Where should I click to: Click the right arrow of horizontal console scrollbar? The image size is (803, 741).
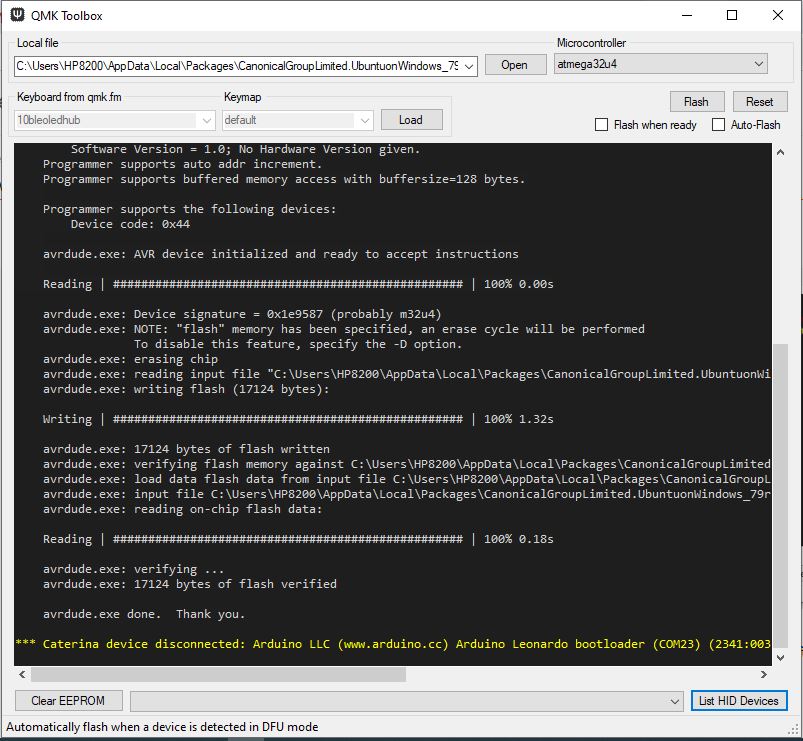pos(765,674)
